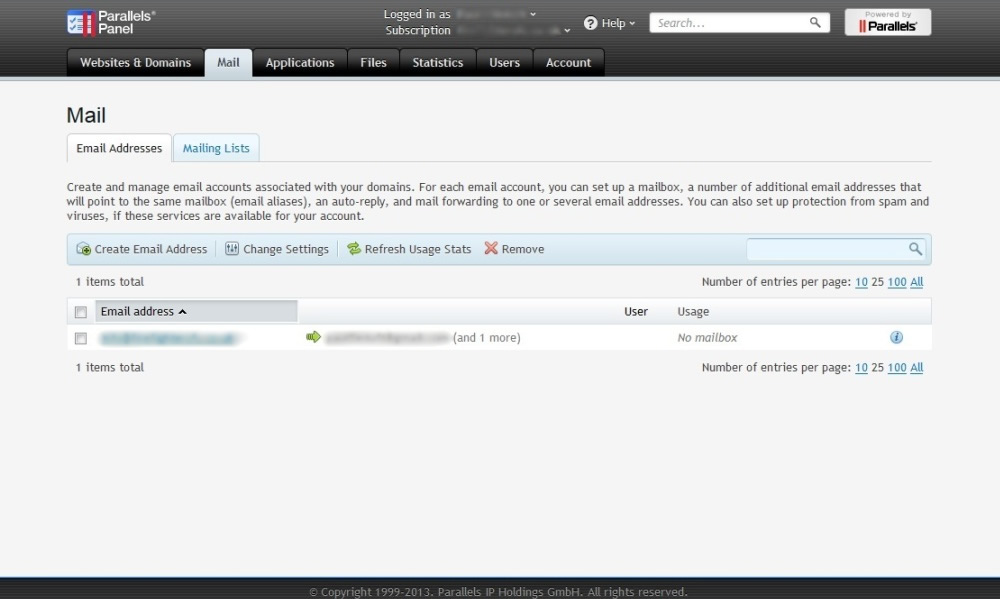Show 10 entries per page, bottom pager
The width and height of the screenshot is (1000, 599).
coord(861,367)
